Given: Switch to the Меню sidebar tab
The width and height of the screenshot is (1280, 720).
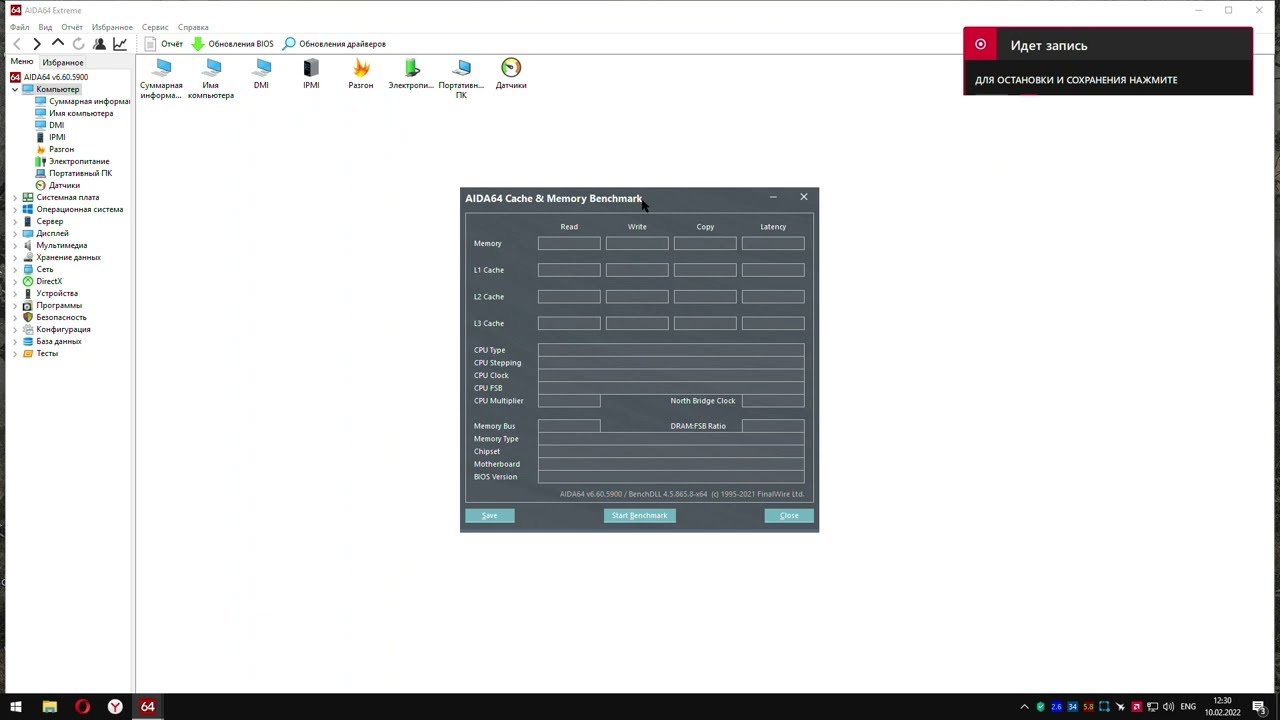Looking at the screenshot, I should click(22, 62).
